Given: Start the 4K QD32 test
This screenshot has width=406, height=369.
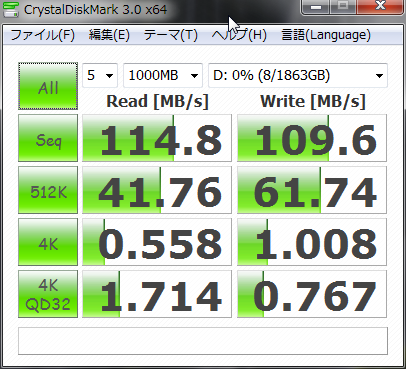Looking at the screenshot, I should tap(48, 294).
